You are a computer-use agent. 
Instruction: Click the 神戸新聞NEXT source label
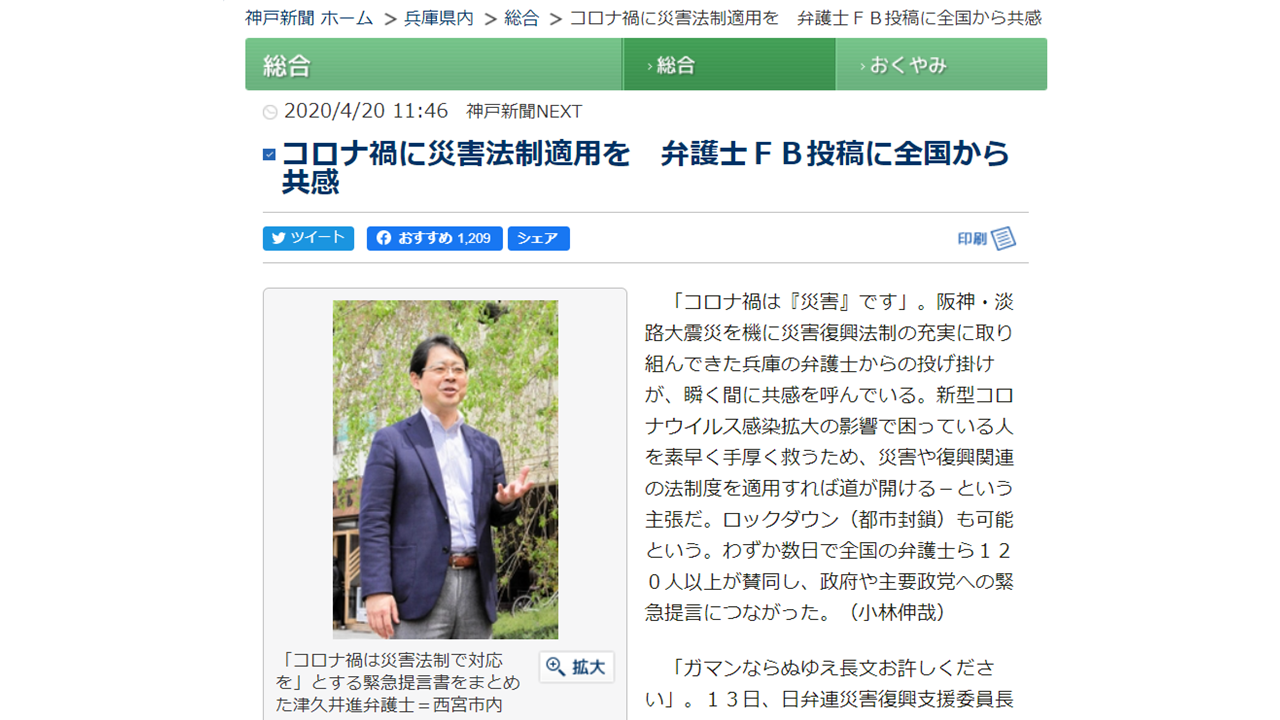(x=524, y=111)
